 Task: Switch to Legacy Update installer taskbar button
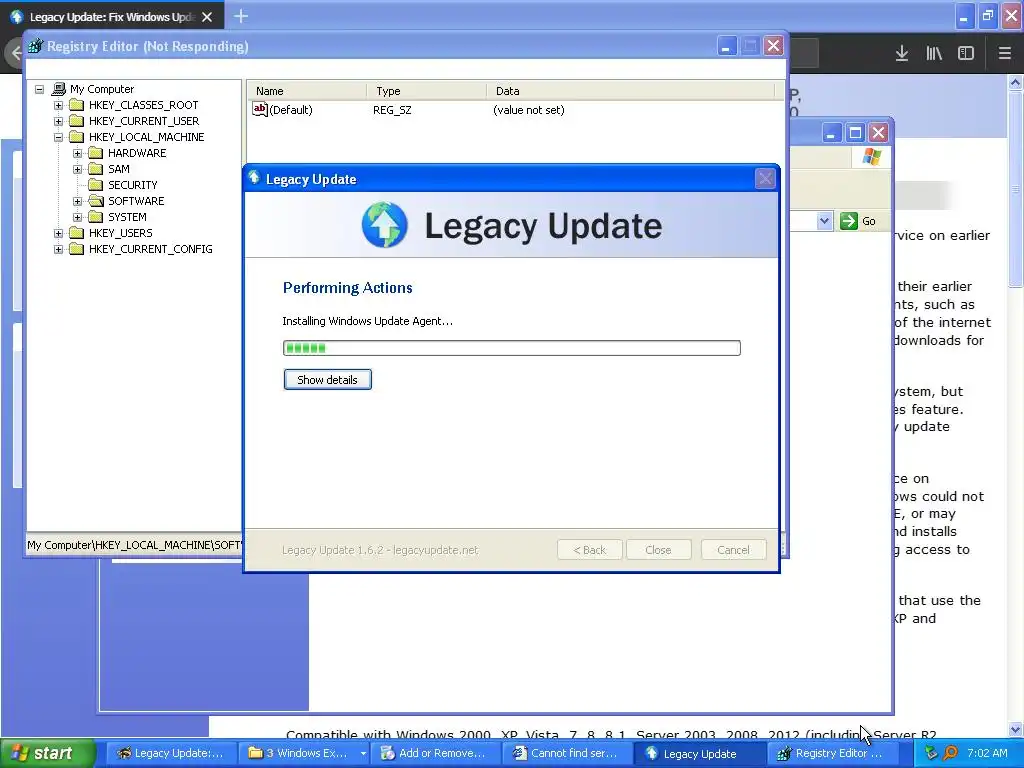699,753
